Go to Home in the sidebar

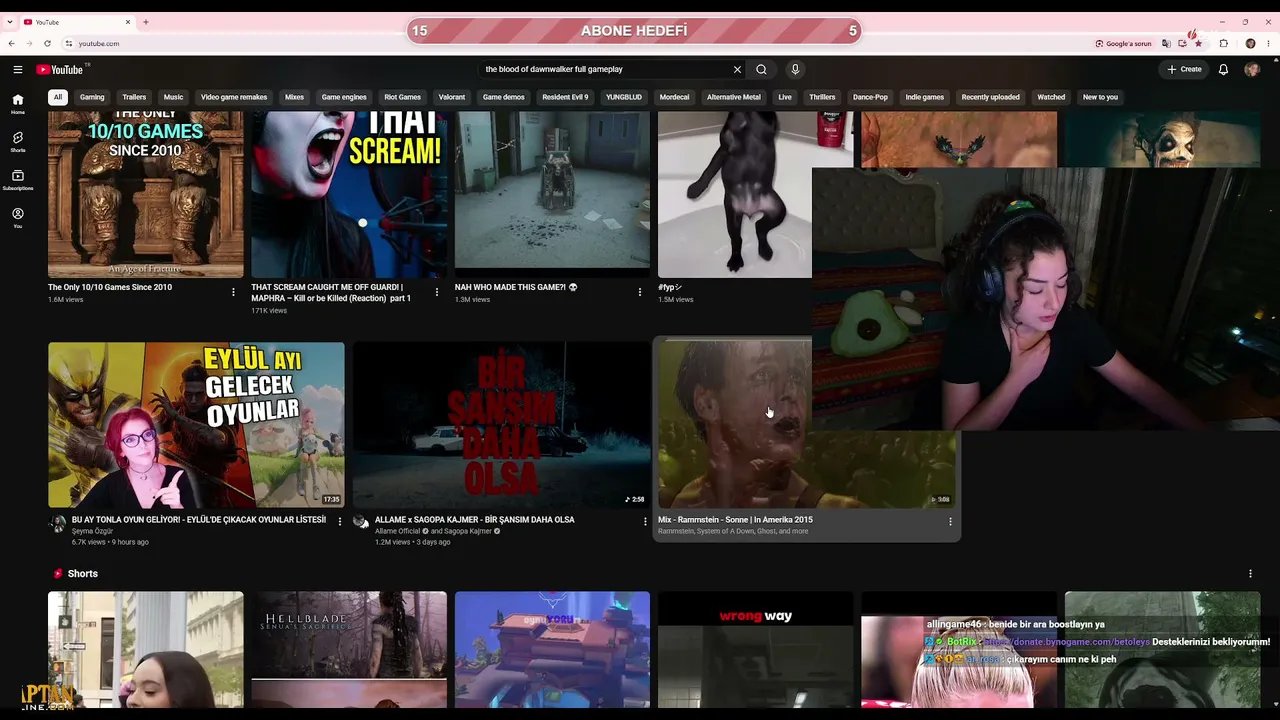click(x=17, y=104)
